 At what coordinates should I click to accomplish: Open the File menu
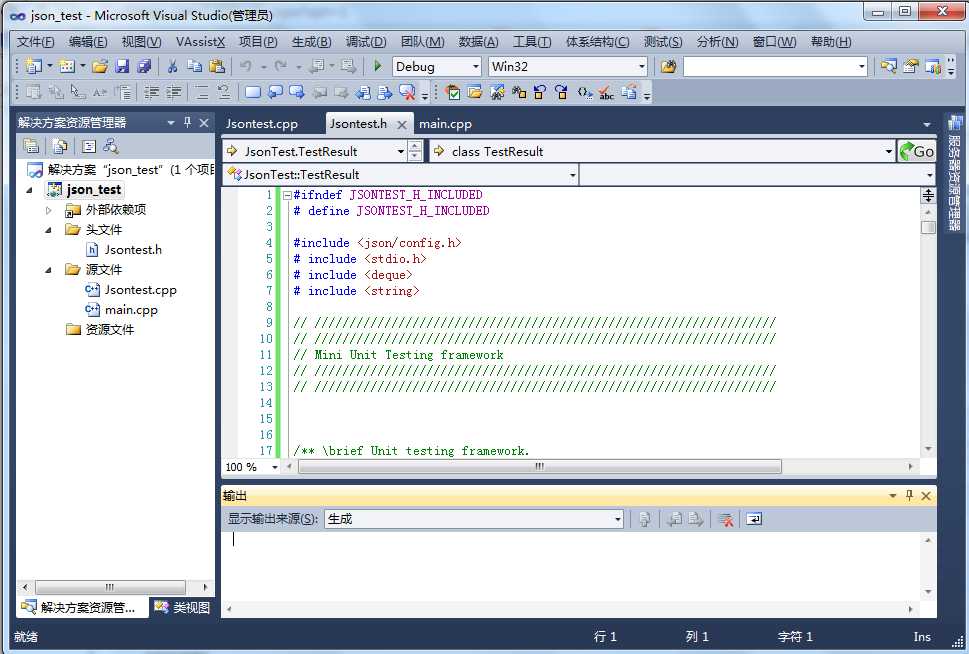coord(35,41)
